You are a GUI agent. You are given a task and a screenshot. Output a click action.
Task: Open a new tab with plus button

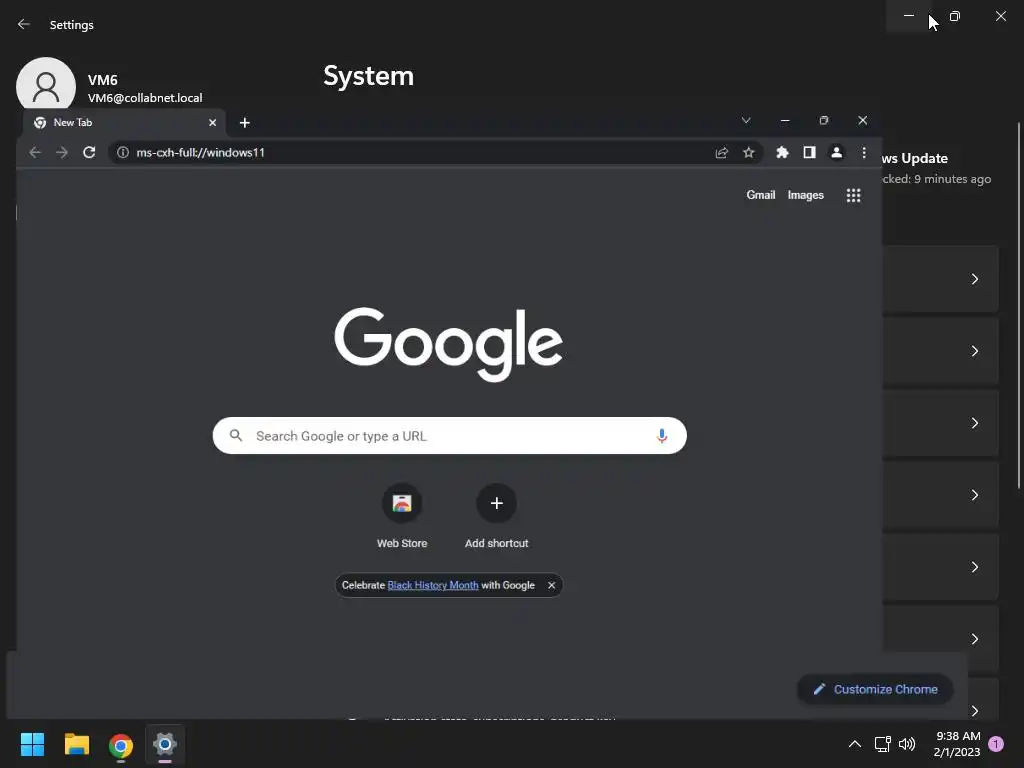tap(244, 123)
